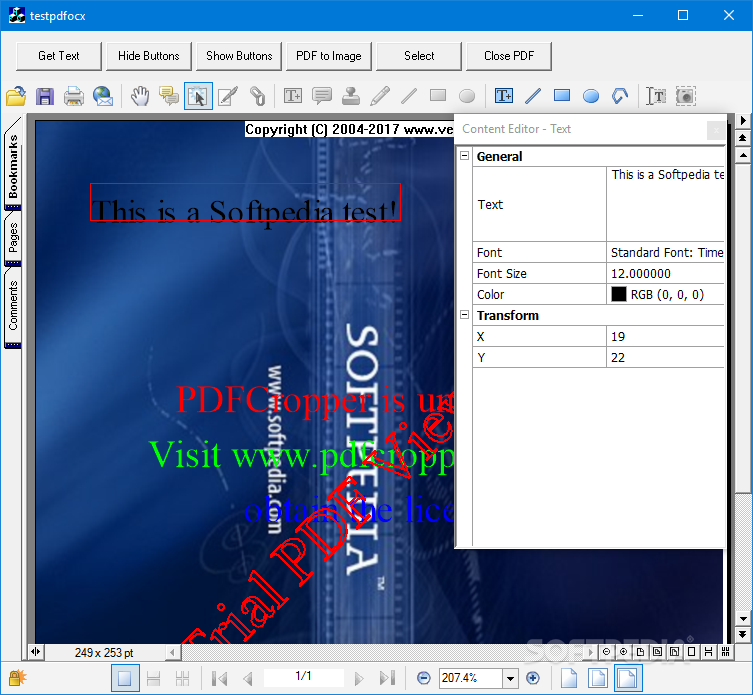Viewport: 753px width, 695px height.
Task: Open the black RGB color swatch
Action: pyautogui.click(x=619, y=294)
